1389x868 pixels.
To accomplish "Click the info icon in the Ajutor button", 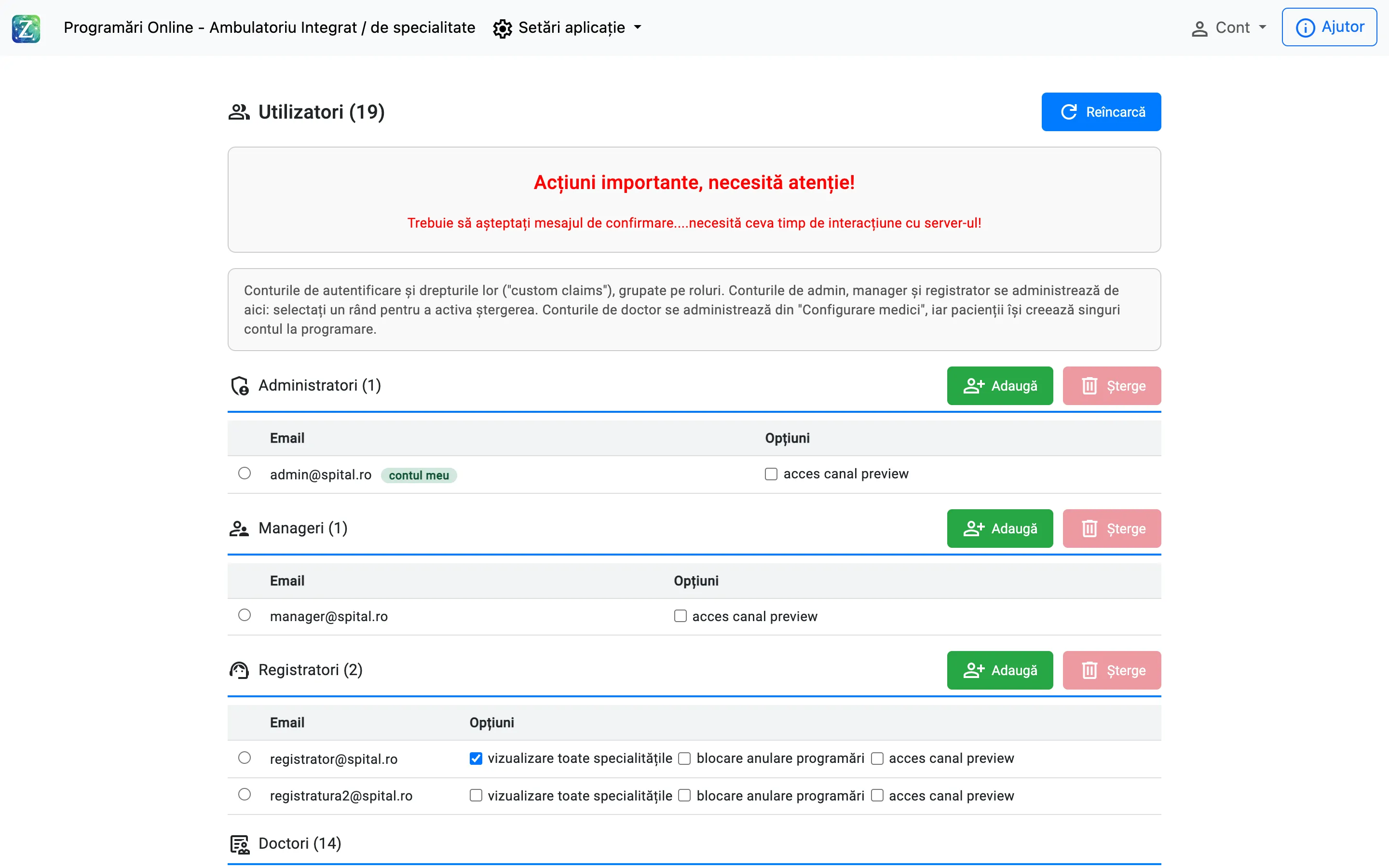I will coord(1305,27).
